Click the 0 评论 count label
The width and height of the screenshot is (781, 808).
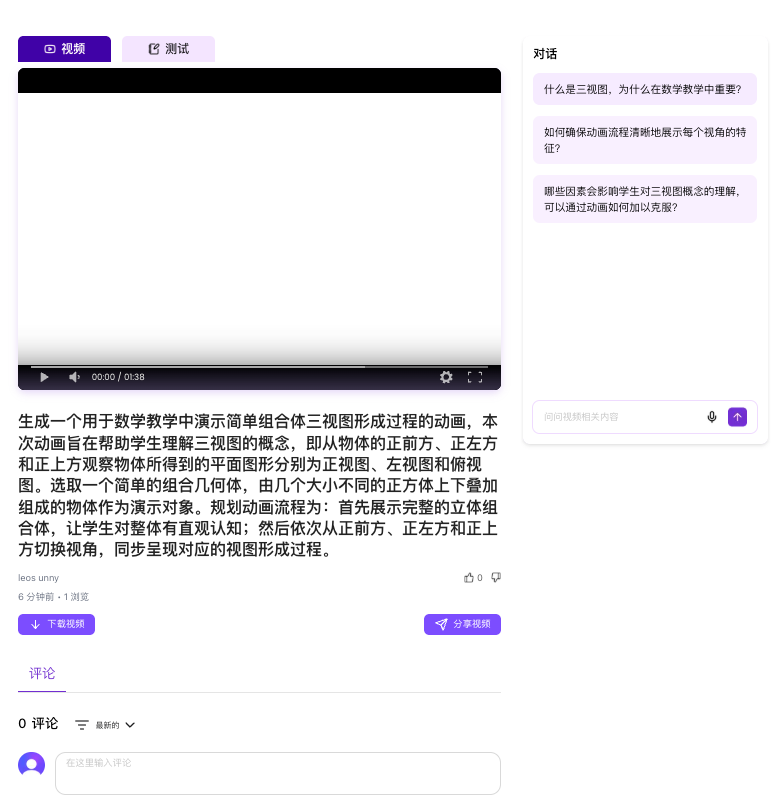[x=38, y=723]
